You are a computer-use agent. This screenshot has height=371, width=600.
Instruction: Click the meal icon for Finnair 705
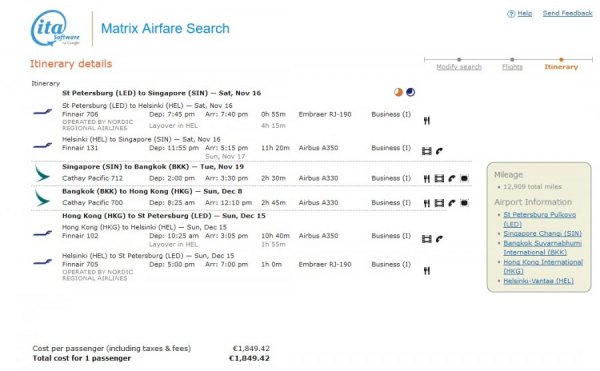click(427, 271)
